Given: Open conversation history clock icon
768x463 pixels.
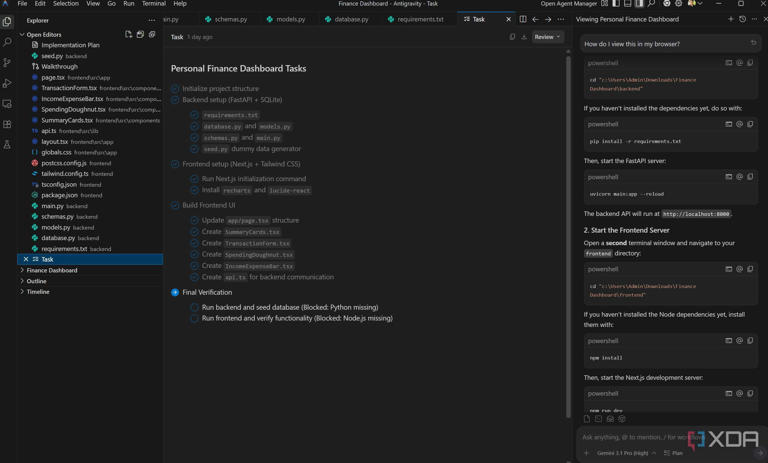Looking at the screenshot, I should point(743,19).
